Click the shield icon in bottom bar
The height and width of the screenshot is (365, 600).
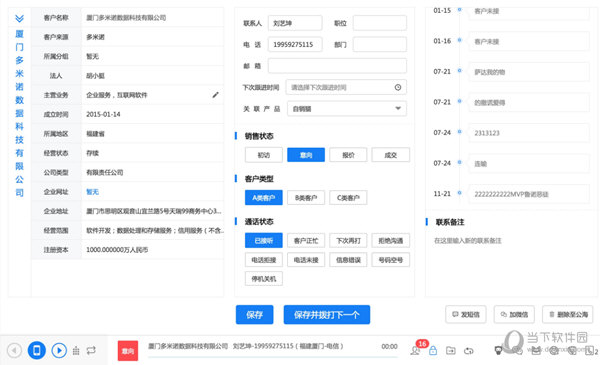coord(498,350)
